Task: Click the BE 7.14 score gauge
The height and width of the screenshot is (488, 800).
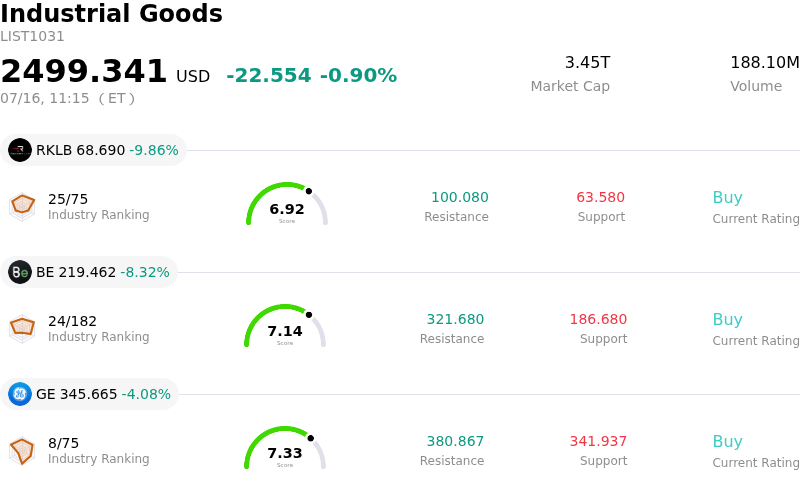Action: coord(285,326)
